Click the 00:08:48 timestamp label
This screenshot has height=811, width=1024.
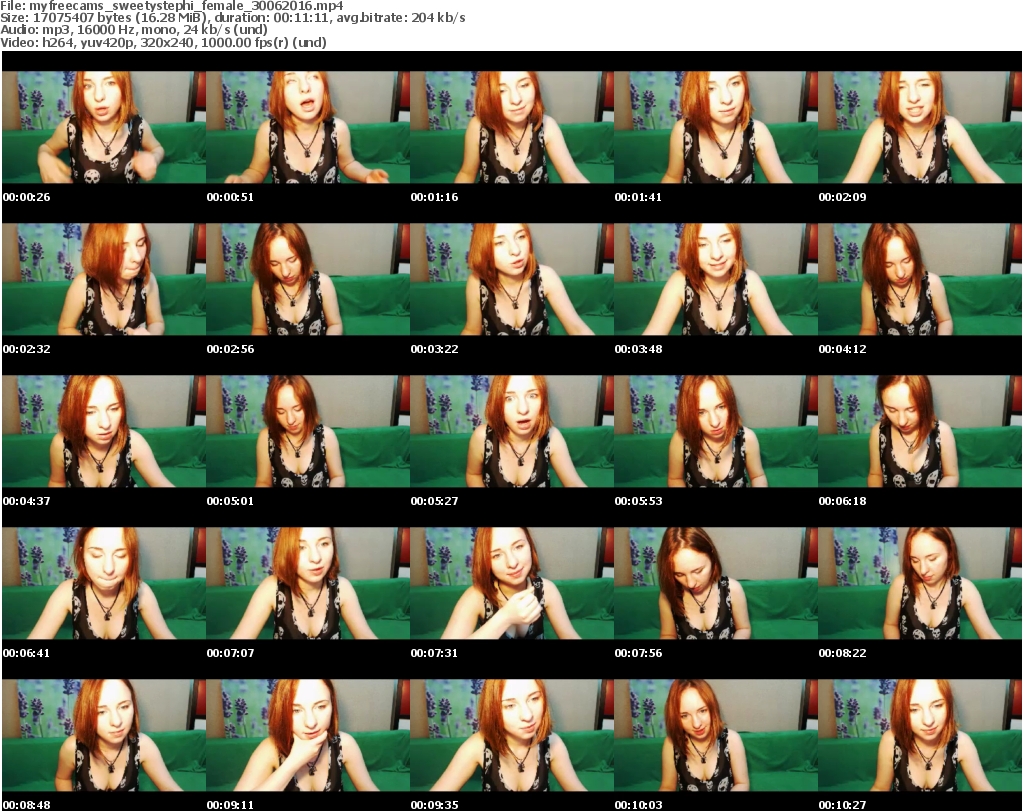(x=27, y=805)
